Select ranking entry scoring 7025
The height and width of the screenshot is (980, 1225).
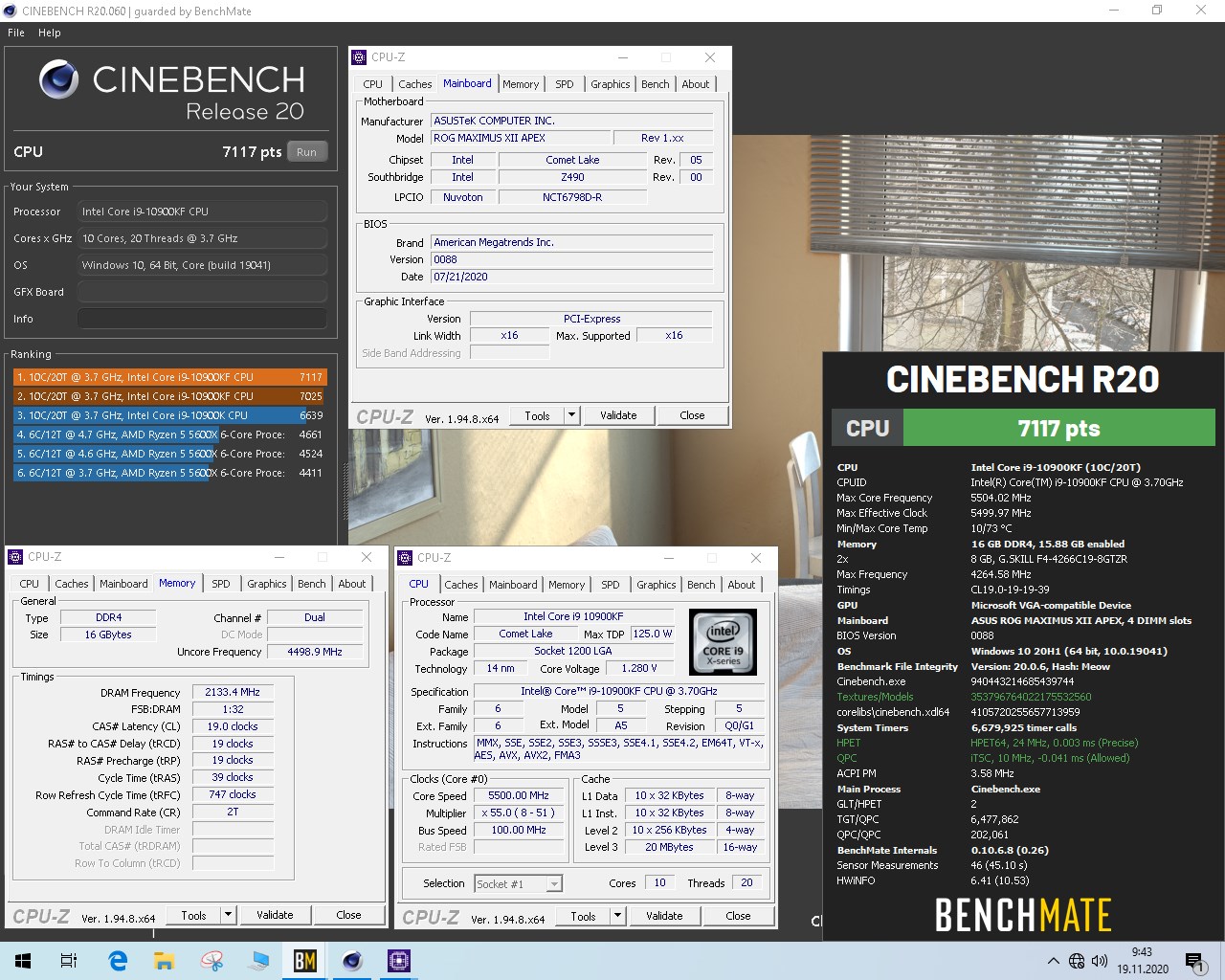(x=170, y=396)
